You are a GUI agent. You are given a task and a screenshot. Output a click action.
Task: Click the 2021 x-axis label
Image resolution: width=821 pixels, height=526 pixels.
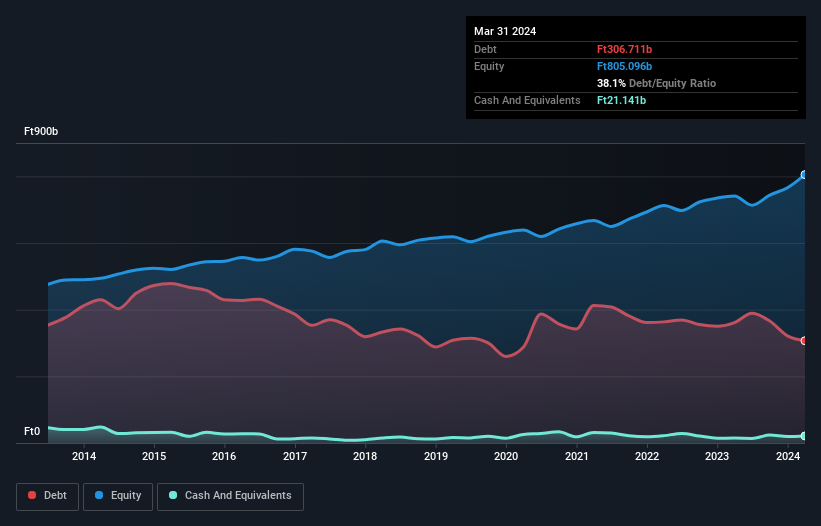coord(576,456)
